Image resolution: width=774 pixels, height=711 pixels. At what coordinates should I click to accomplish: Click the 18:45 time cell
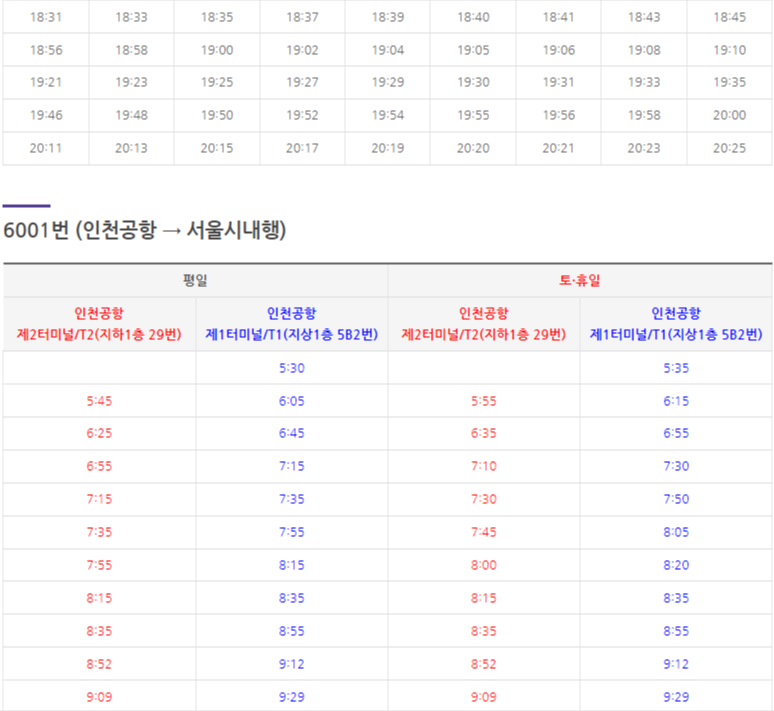click(729, 17)
